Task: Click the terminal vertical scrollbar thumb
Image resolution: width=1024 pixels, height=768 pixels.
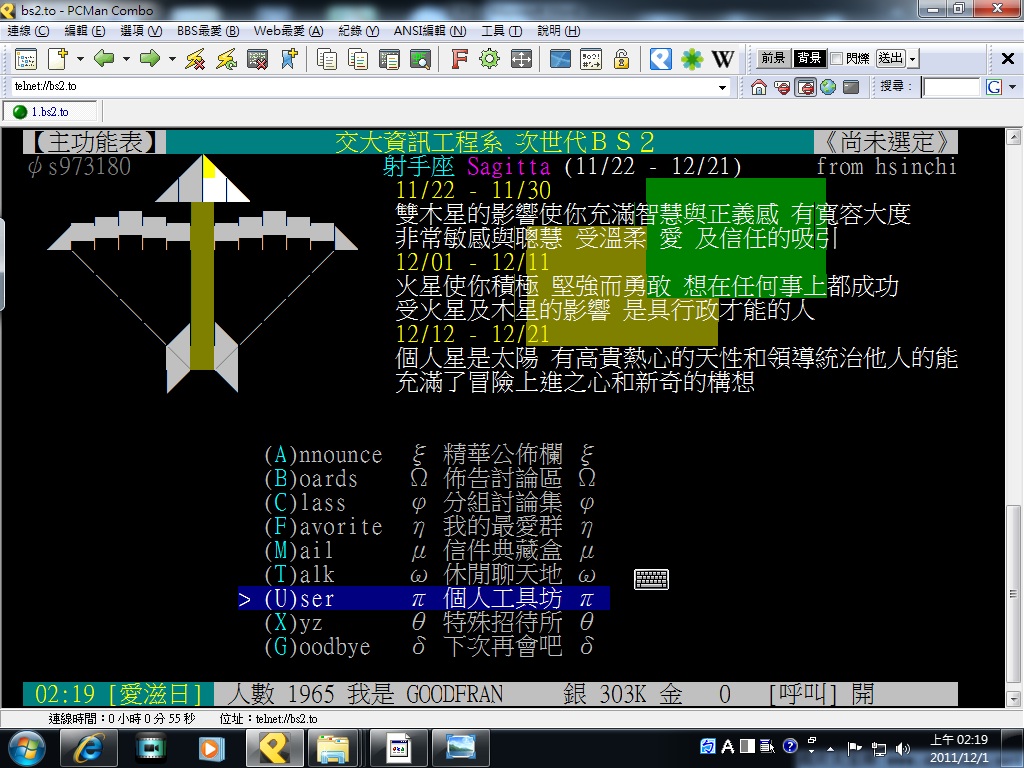Action: pos(1014,596)
